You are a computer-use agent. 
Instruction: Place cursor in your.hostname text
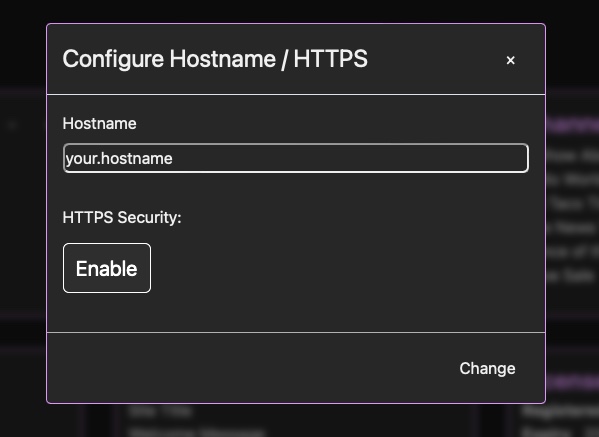pos(119,159)
